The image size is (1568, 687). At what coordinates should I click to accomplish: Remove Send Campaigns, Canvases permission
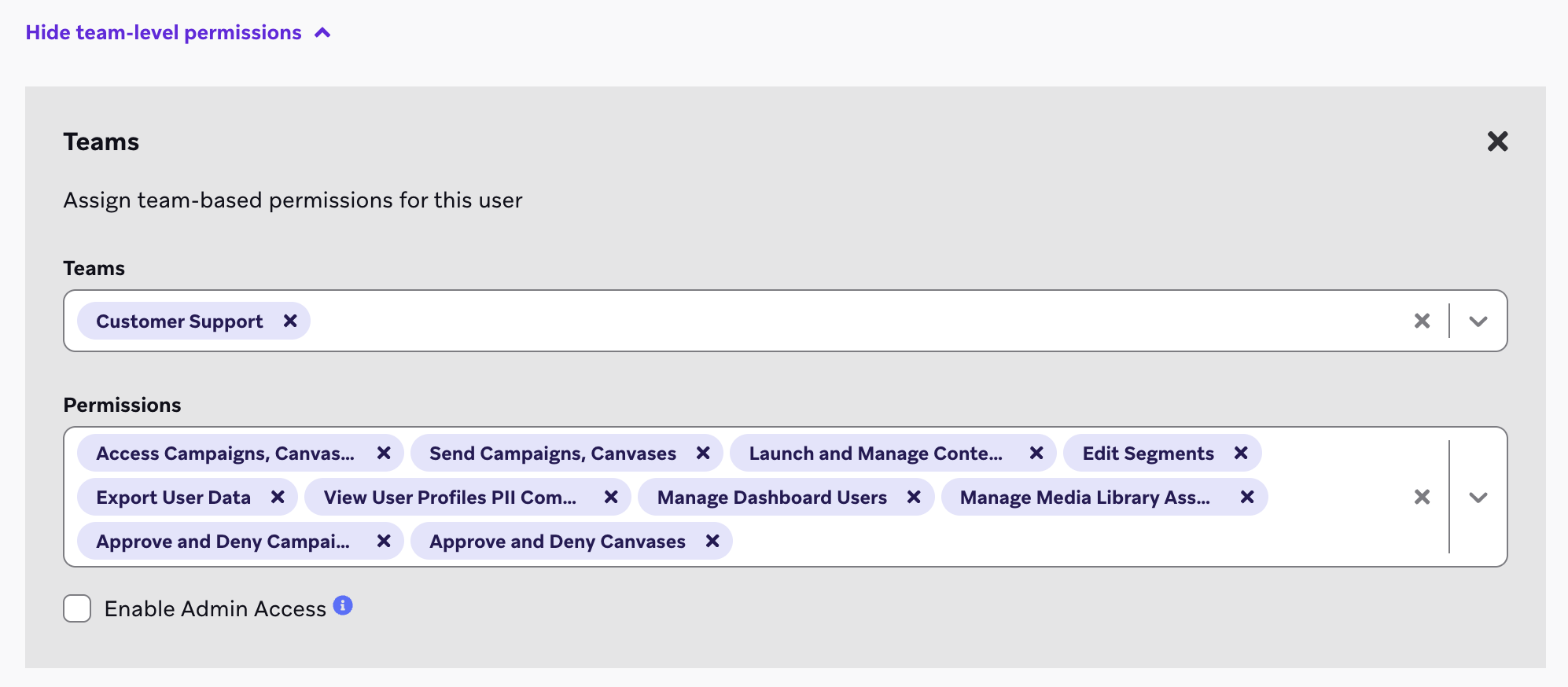[x=703, y=453]
